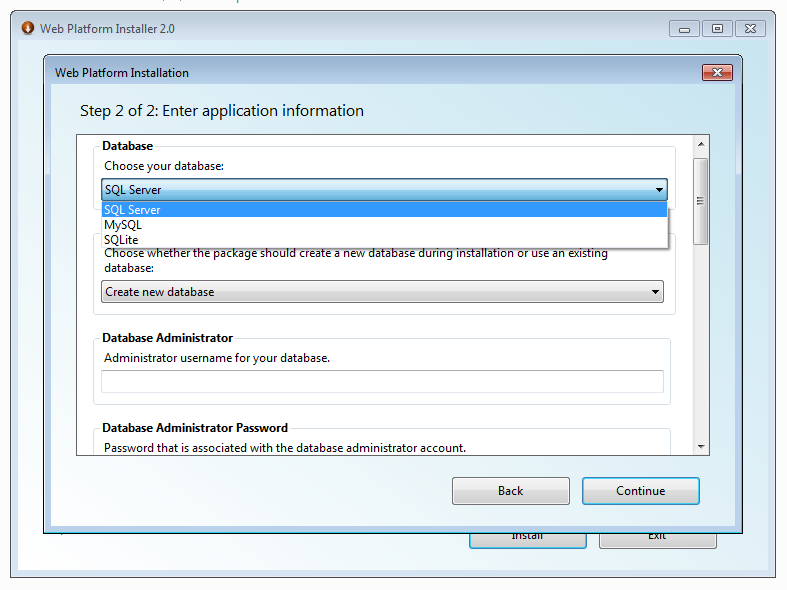Click 'Administrator username for your database.' text
Image resolution: width=787 pixels, height=590 pixels.
[x=217, y=358]
